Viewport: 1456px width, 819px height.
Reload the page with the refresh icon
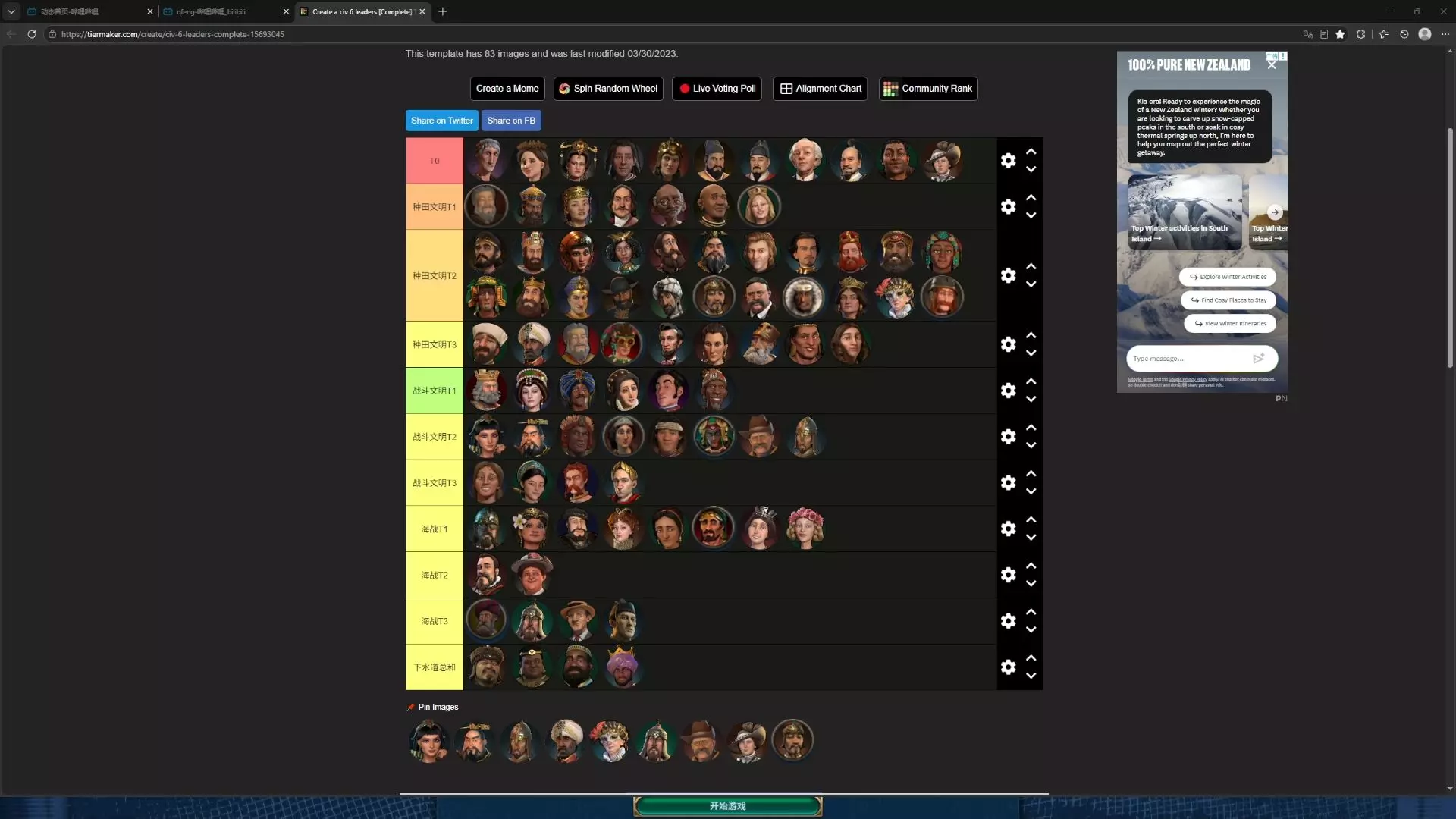(32, 34)
